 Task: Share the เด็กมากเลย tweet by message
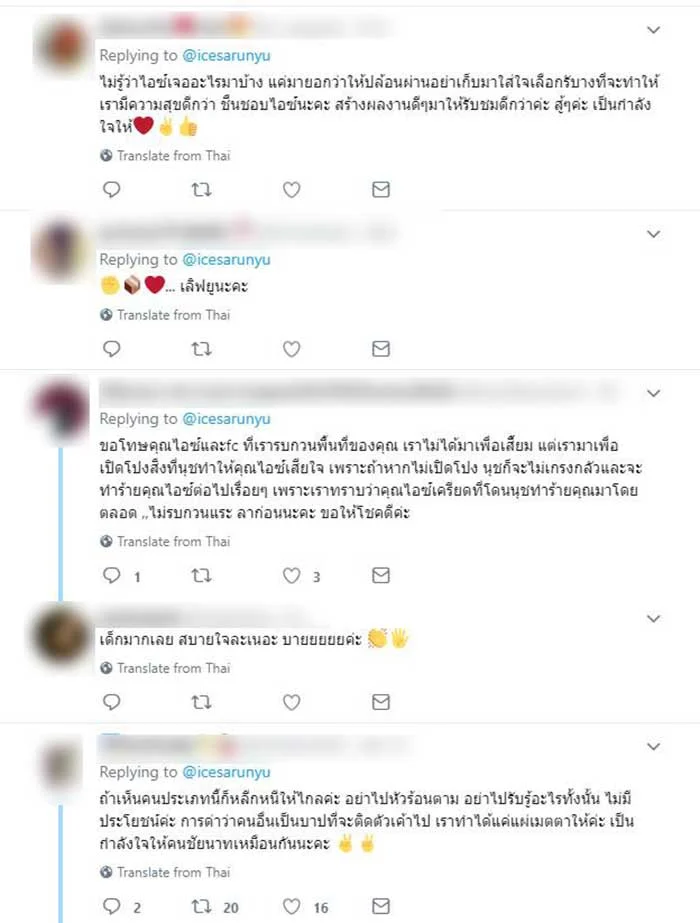point(381,702)
